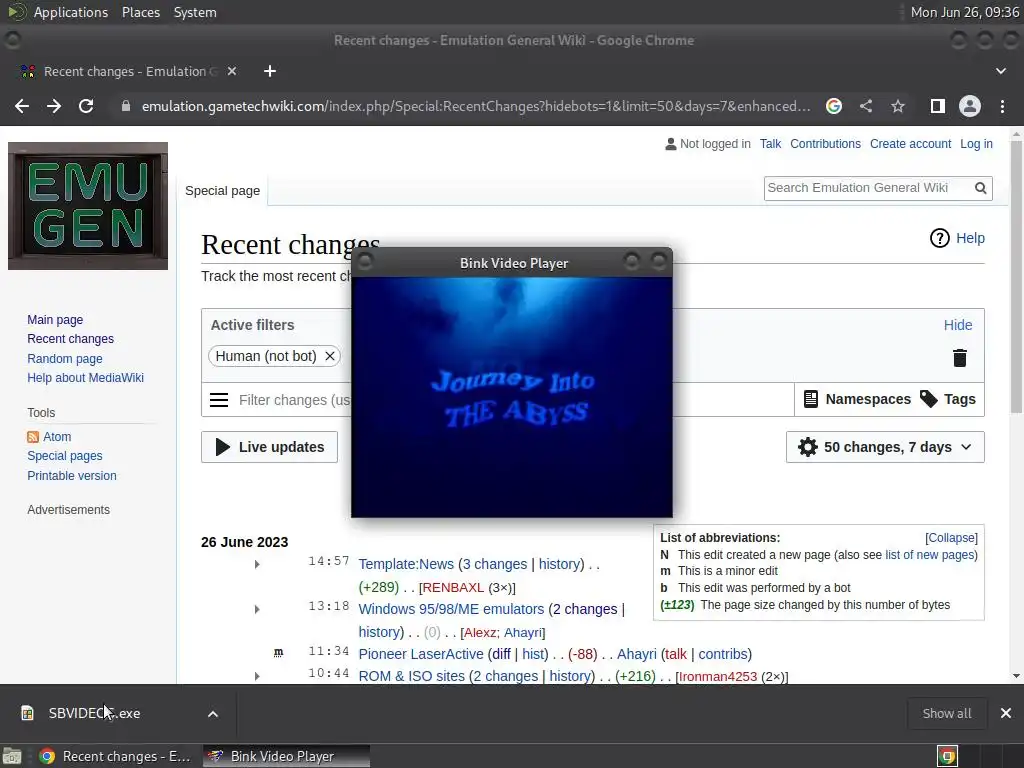The height and width of the screenshot is (768, 1024).
Task: Expand the ROM & ISO sites change group
Action: pos(257,677)
